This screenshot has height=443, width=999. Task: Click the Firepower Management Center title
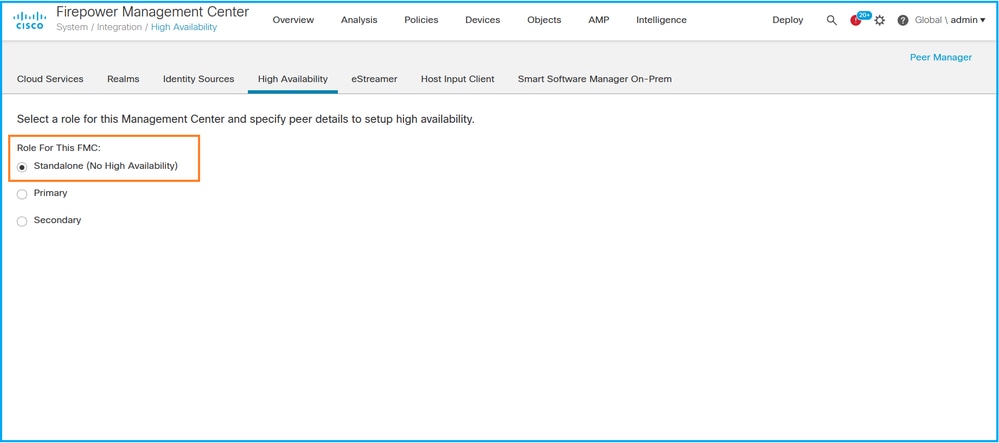click(x=152, y=12)
